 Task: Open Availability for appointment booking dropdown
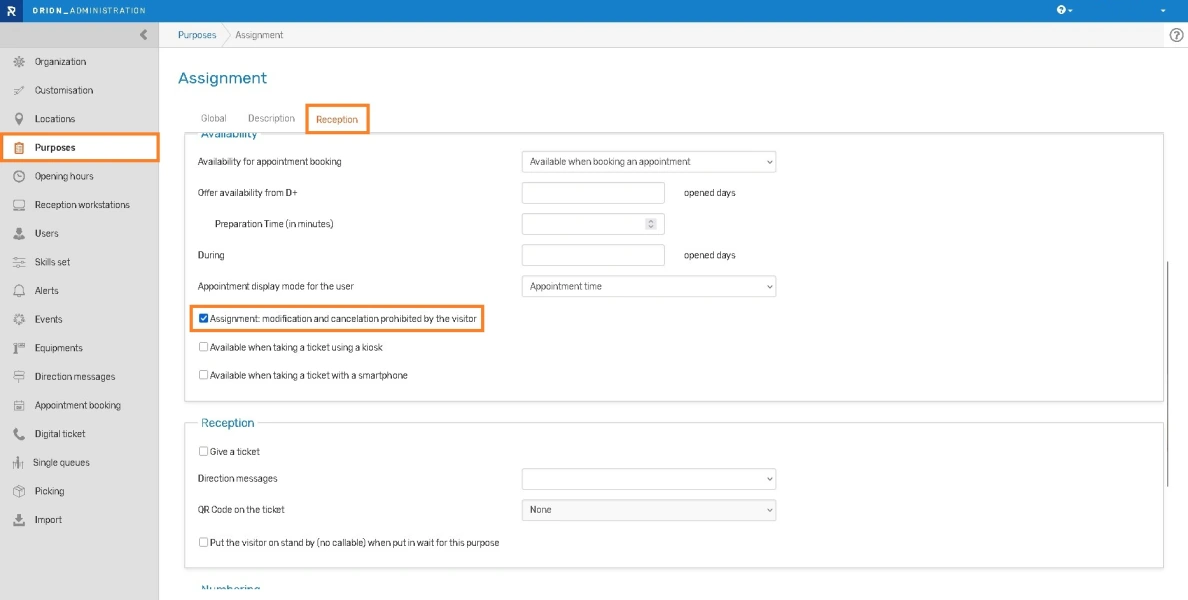tap(648, 162)
